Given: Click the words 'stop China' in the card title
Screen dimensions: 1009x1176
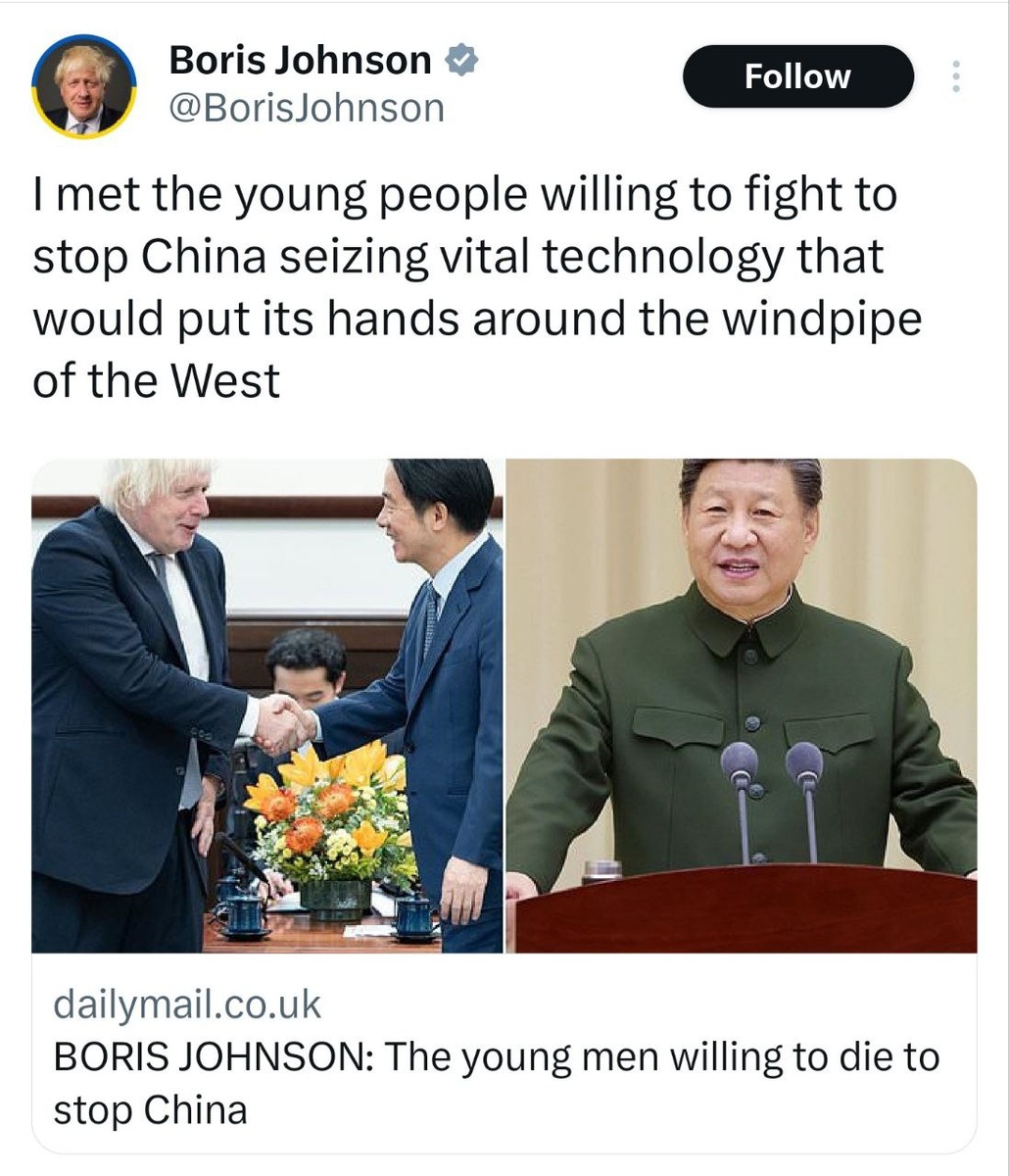Looking at the screenshot, I should [150, 1109].
